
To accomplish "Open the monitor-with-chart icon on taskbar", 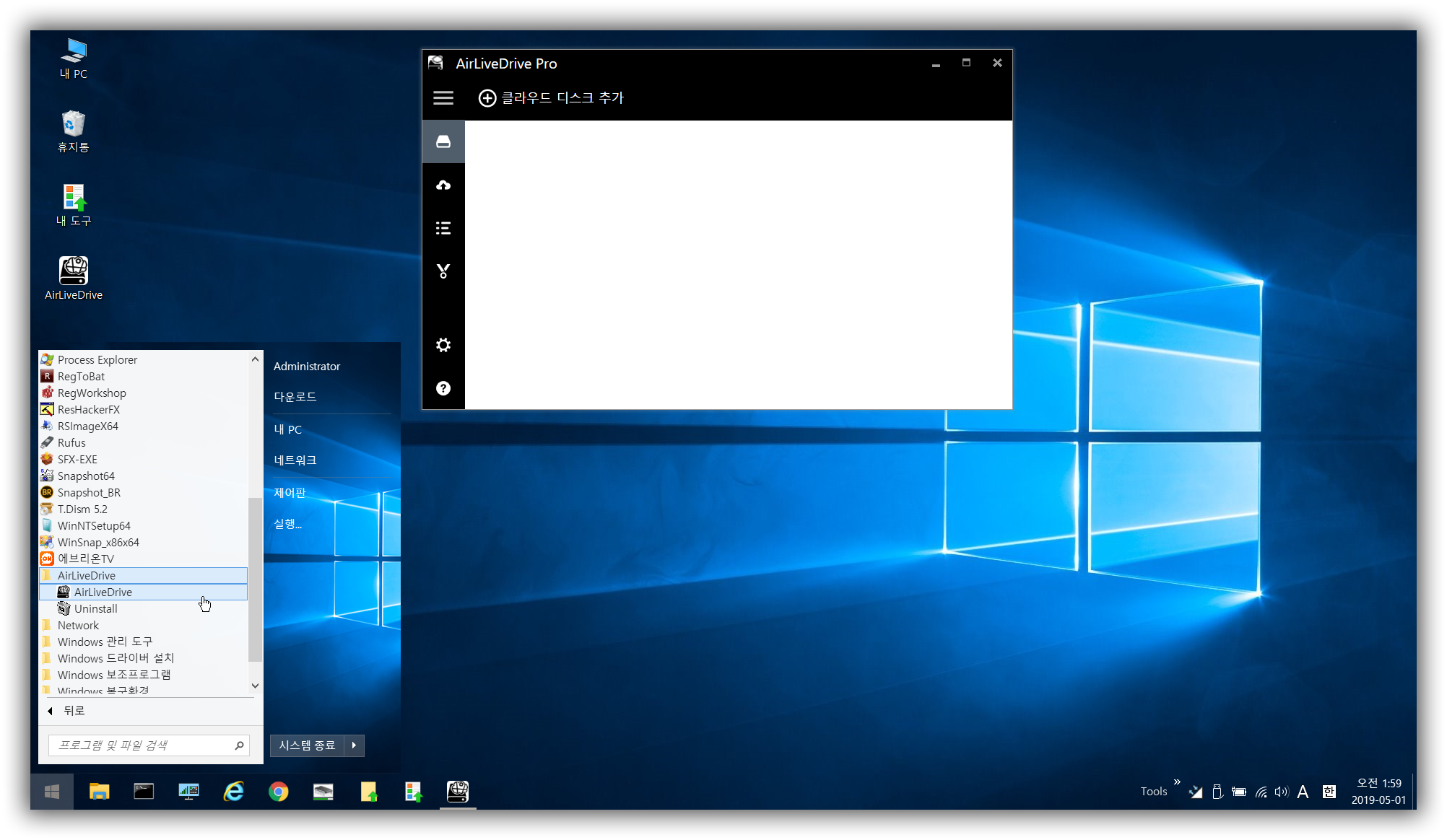I will [x=188, y=792].
